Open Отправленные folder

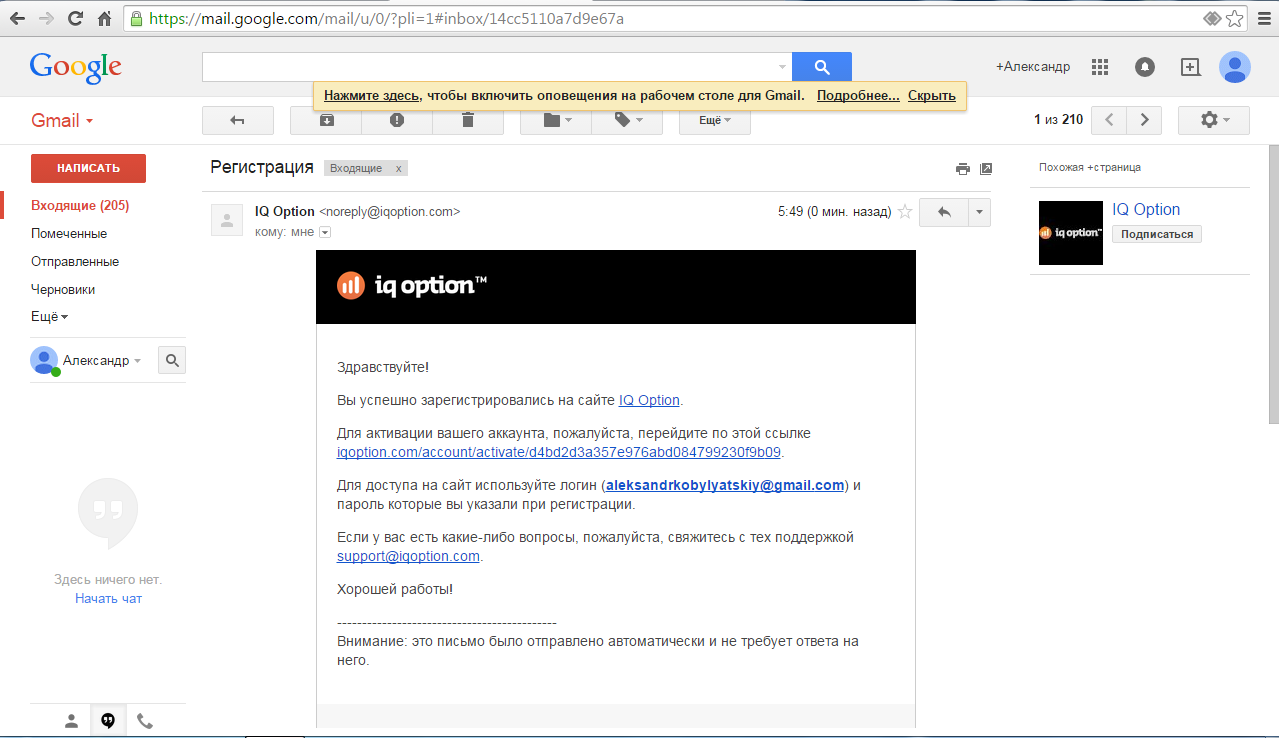(75, 262)
